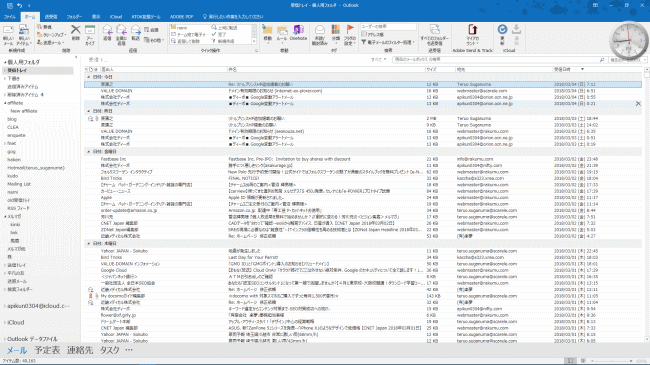
Task: Expand the Quick Steps gallery arrow
Action: pyautogui.click(x=254, y=41)
